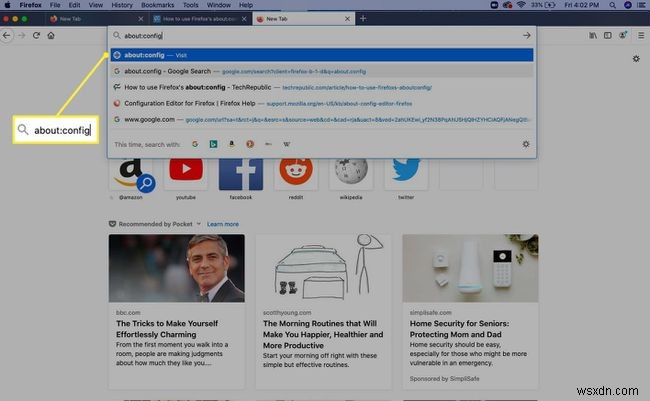
Task: Open the File menu
Action: tap(55, 5)
